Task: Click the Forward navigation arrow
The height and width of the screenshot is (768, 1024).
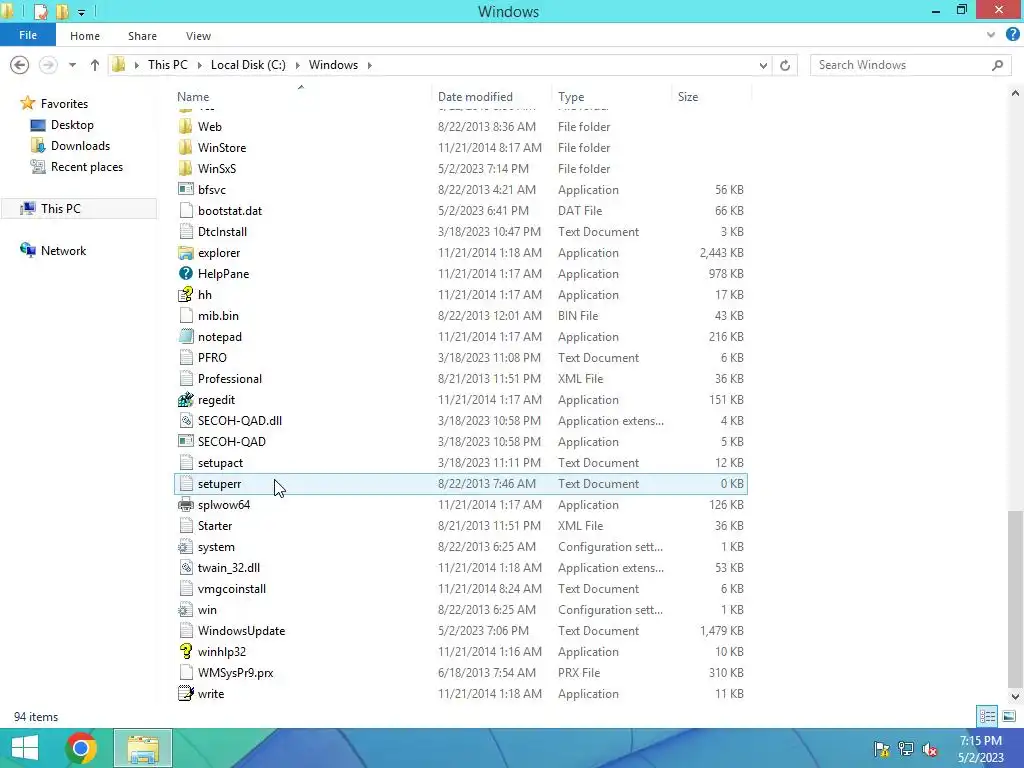Action: tap(48, 65)
